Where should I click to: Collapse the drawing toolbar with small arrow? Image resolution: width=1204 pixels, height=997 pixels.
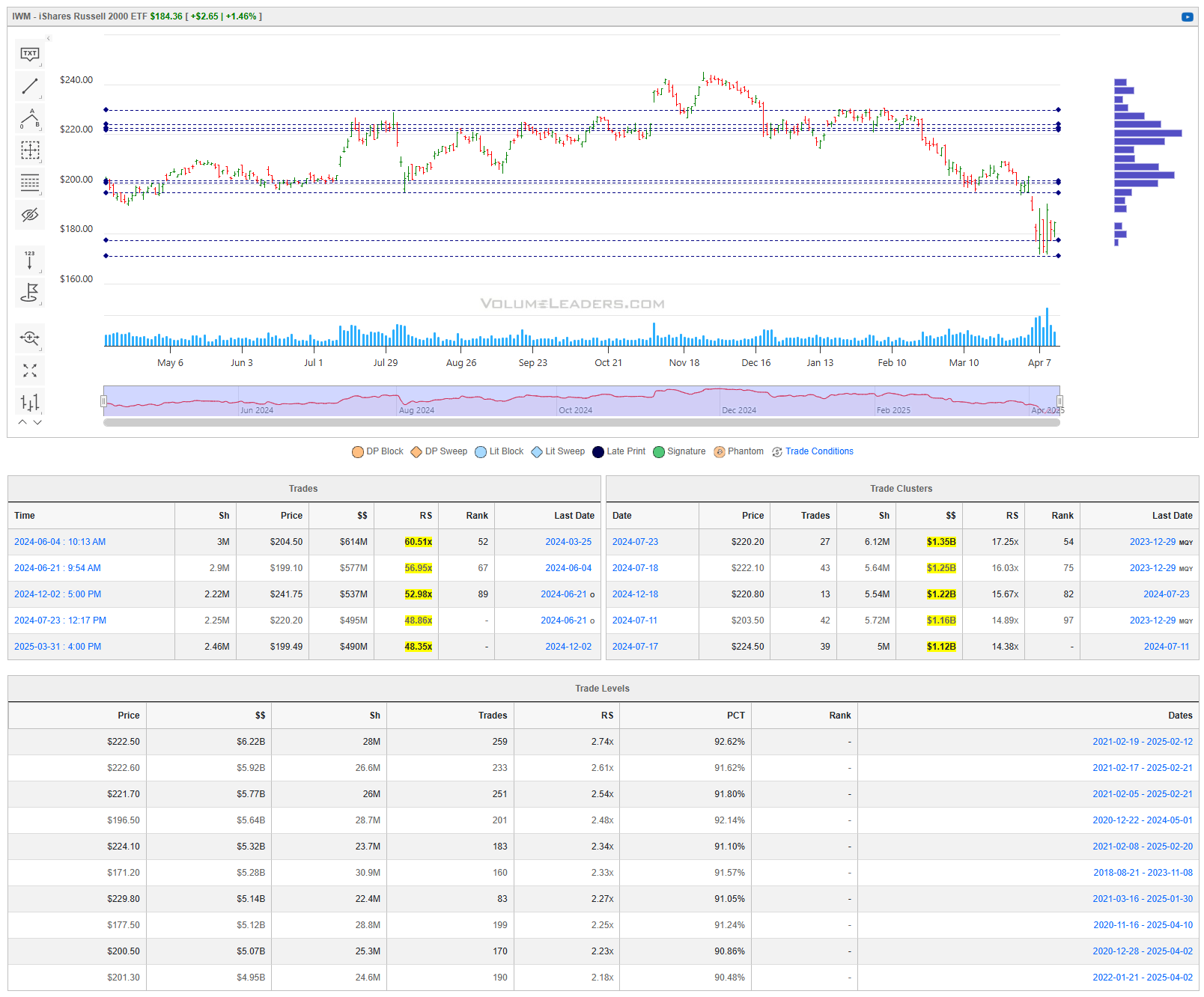point(49,38)
